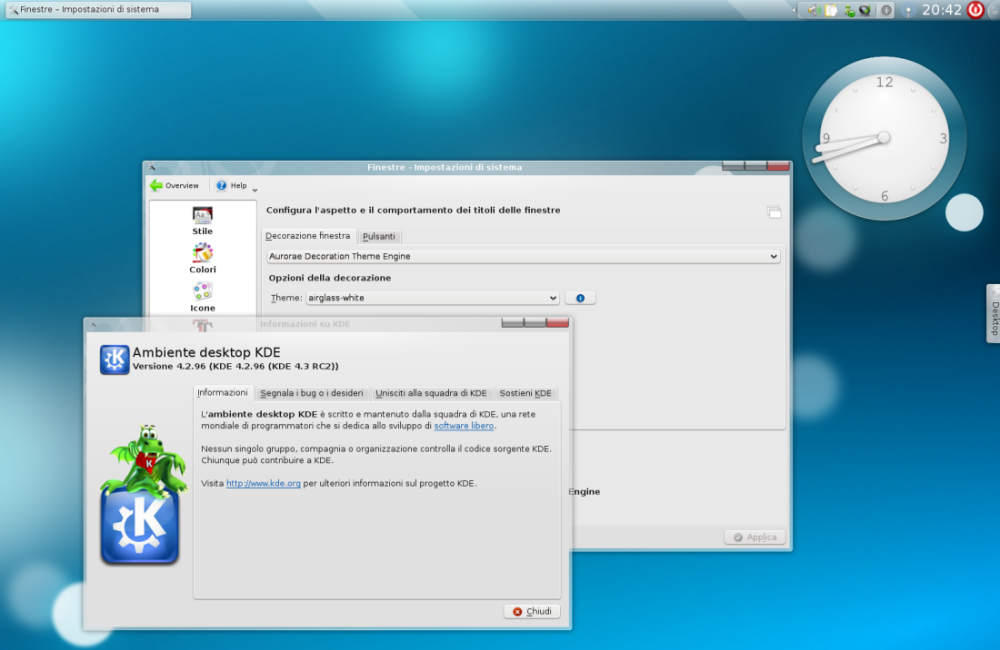
Task: Open the notifications info tray icon
Action: [886, 10]
